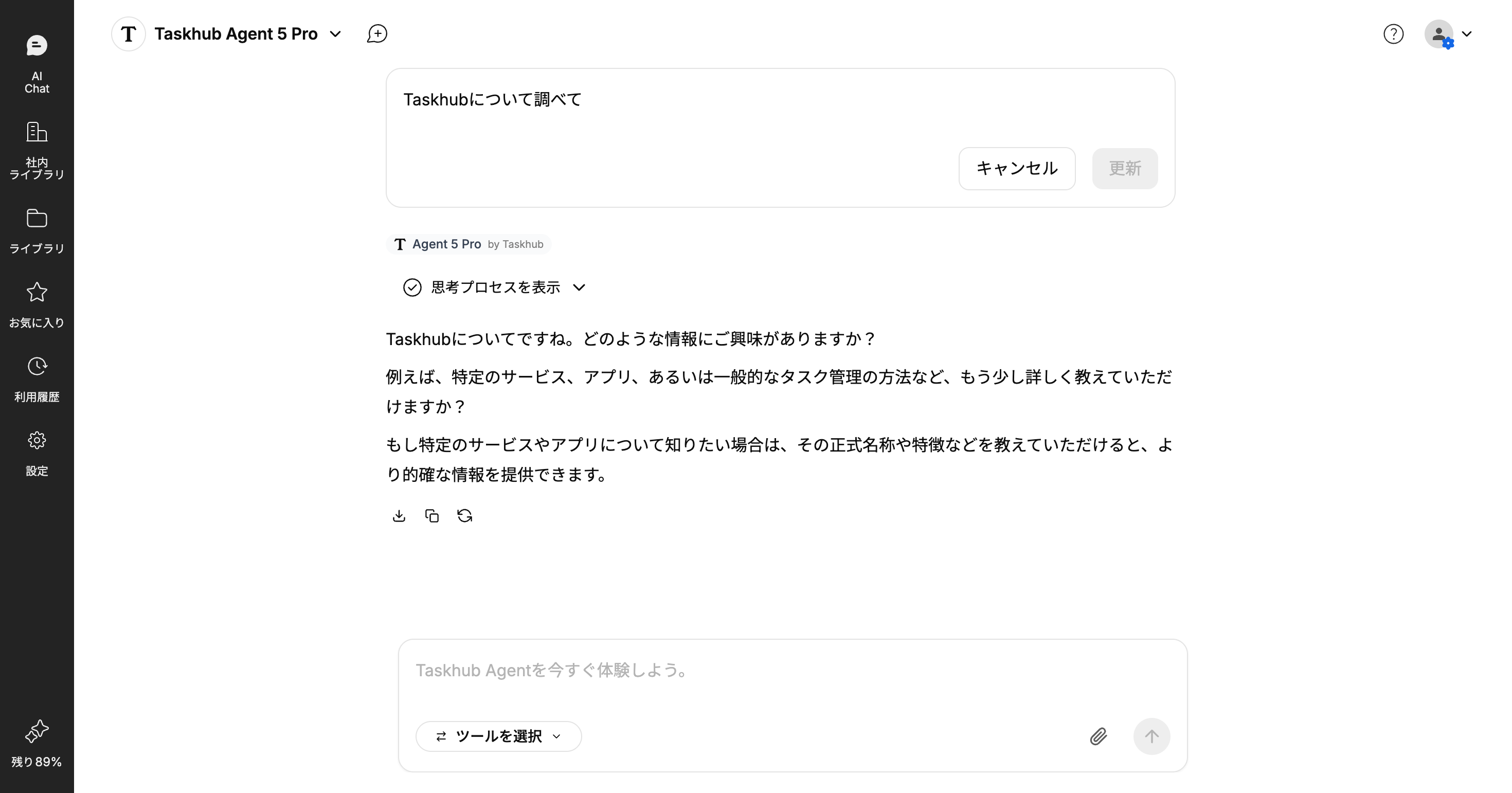Send message with the up-arrow button
This screenshot has height=793, width=1512.
[1151, 736]
